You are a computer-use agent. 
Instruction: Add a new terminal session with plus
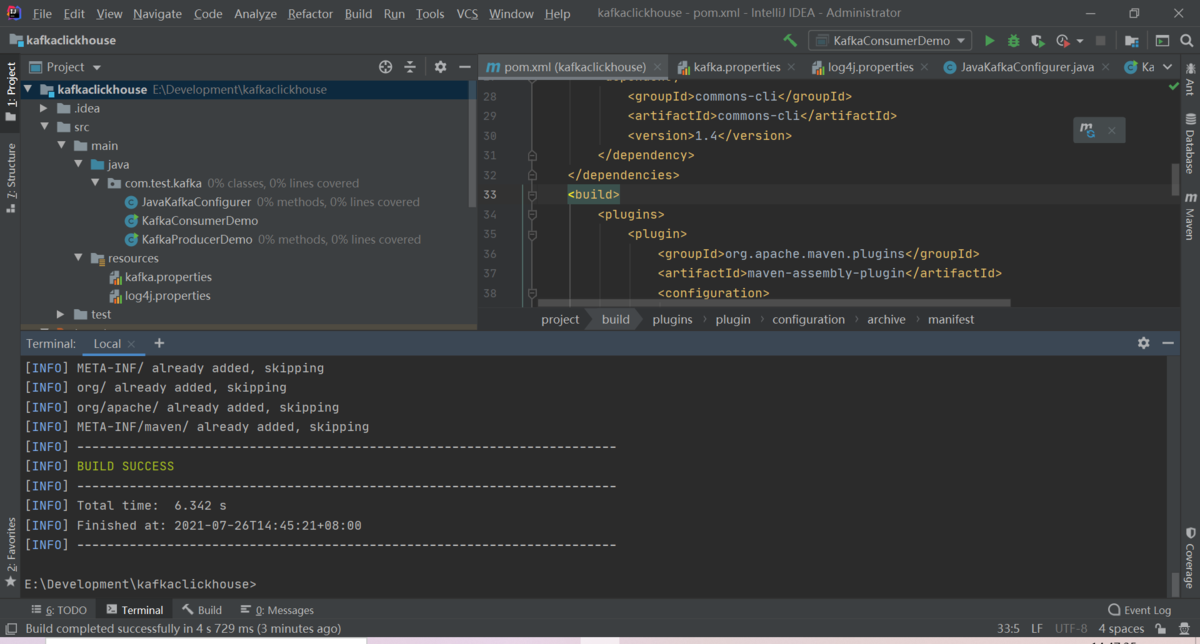(158, 343)
